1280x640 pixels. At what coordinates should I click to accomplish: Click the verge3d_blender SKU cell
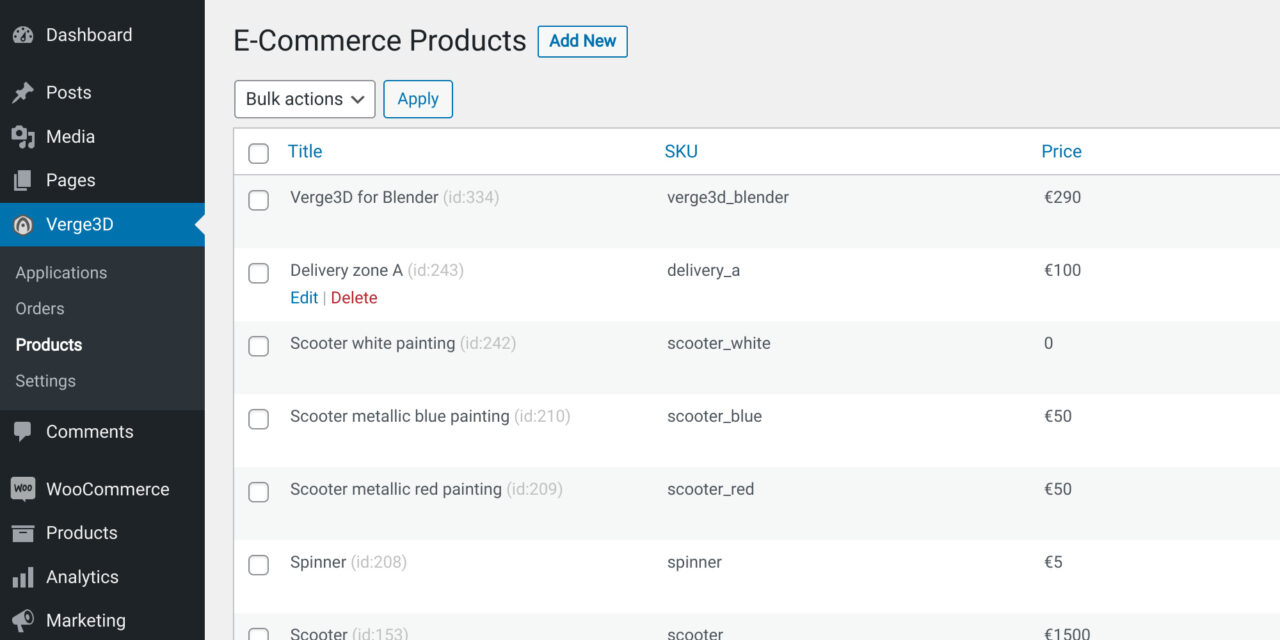pyautogui.click(x=728, y=198)
